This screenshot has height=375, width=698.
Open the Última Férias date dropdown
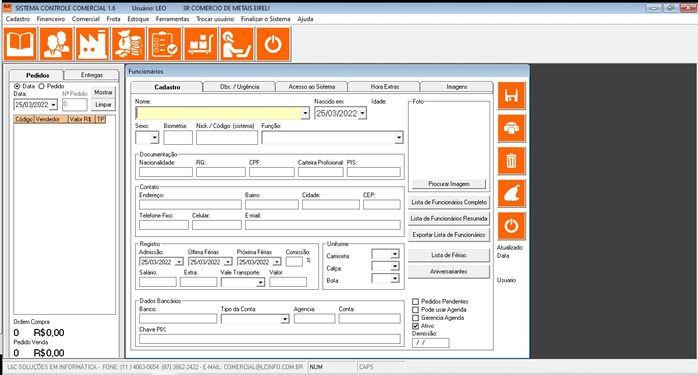[x=228, y=262]
